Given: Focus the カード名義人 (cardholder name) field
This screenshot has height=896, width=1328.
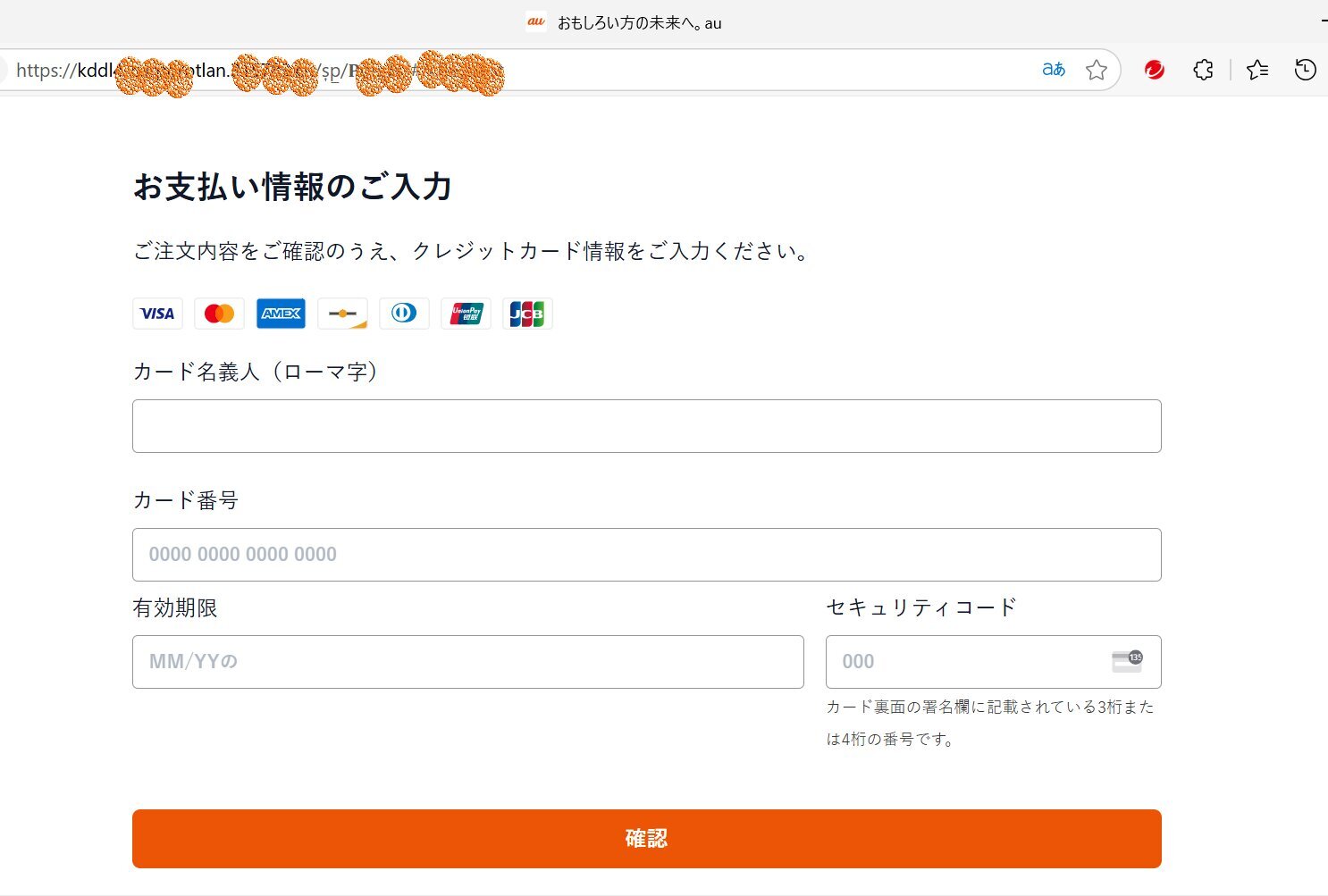Looking at the screenshot, I should [646, 426].
